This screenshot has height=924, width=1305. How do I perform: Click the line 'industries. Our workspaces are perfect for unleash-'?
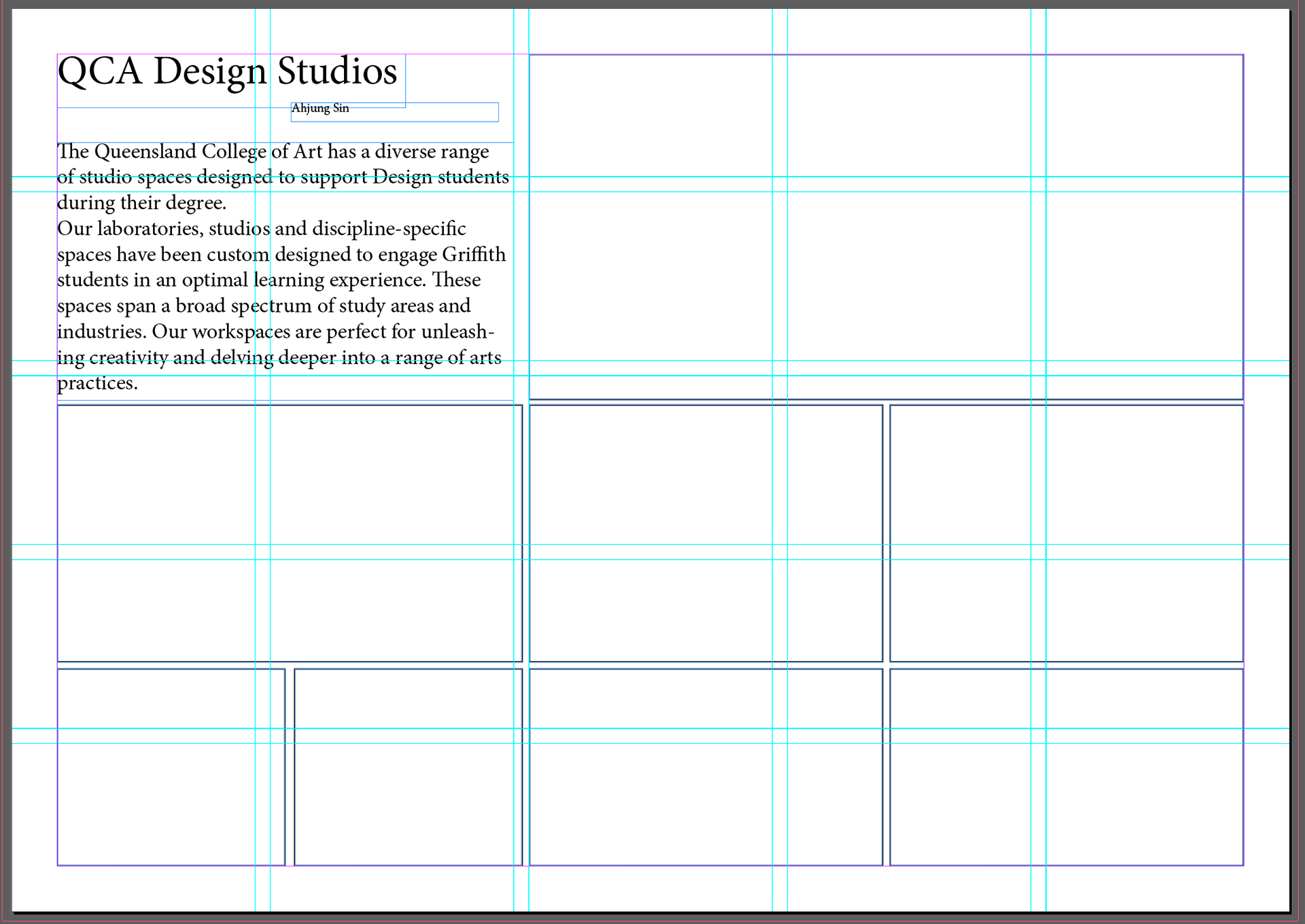click(276, 332)
